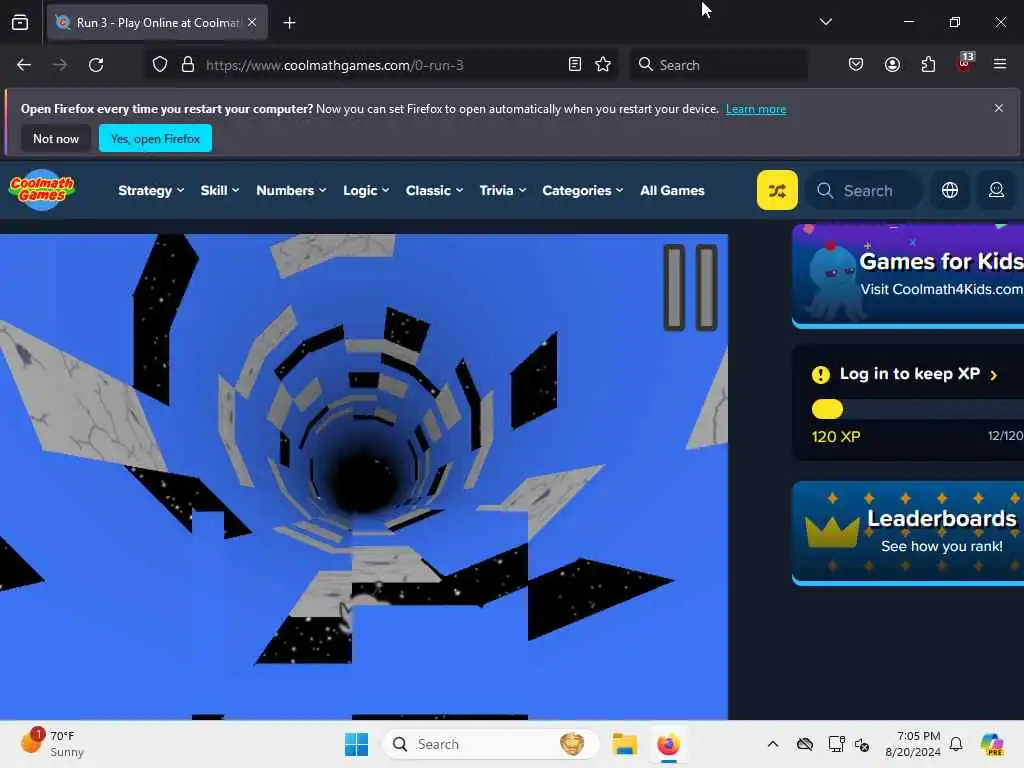Open a new browser tab
The height and width of the screenshot is (768, 1024).
289,23
